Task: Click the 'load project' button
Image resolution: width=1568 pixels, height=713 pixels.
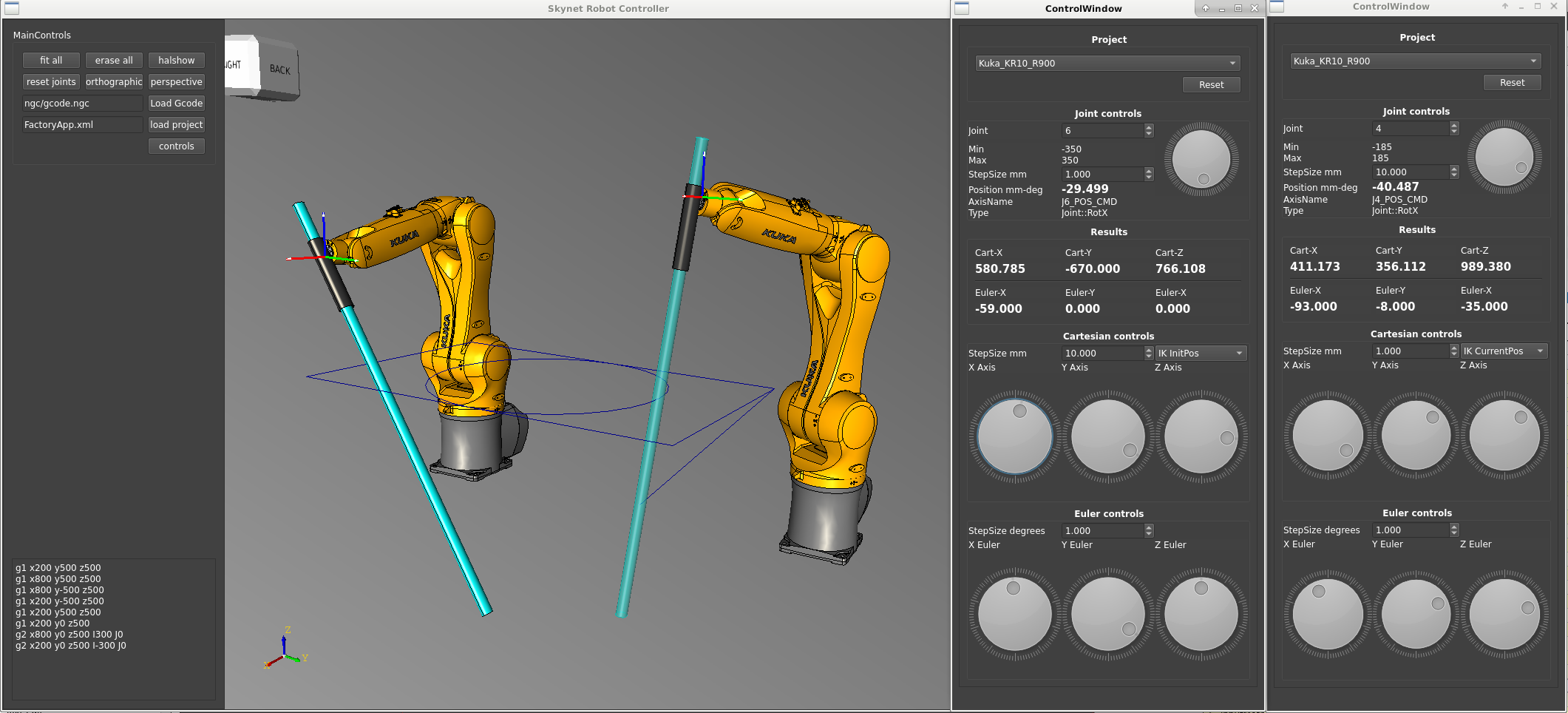Action: coord(177,125)
